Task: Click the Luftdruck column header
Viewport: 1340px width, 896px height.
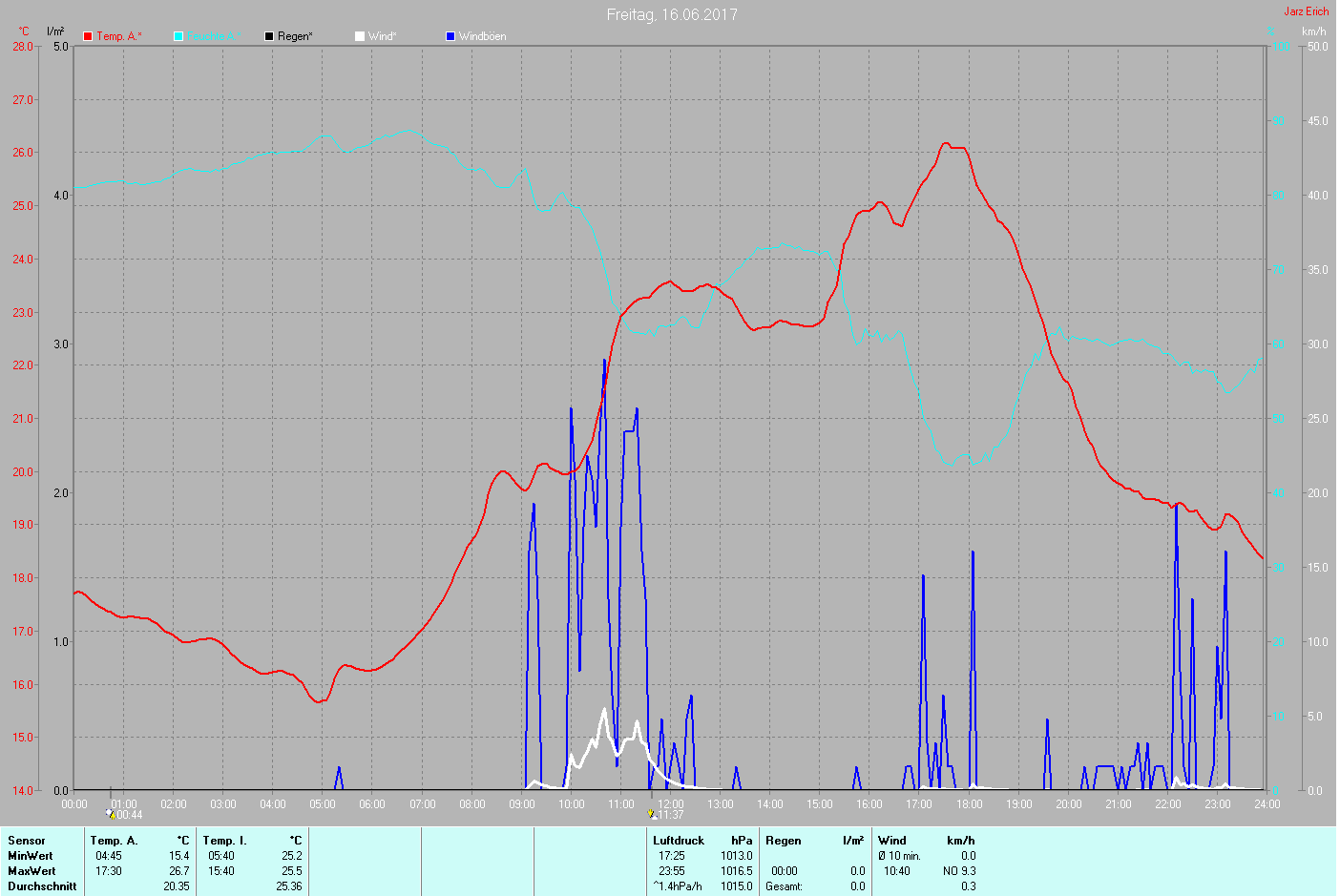Action: tap(679, 841)
